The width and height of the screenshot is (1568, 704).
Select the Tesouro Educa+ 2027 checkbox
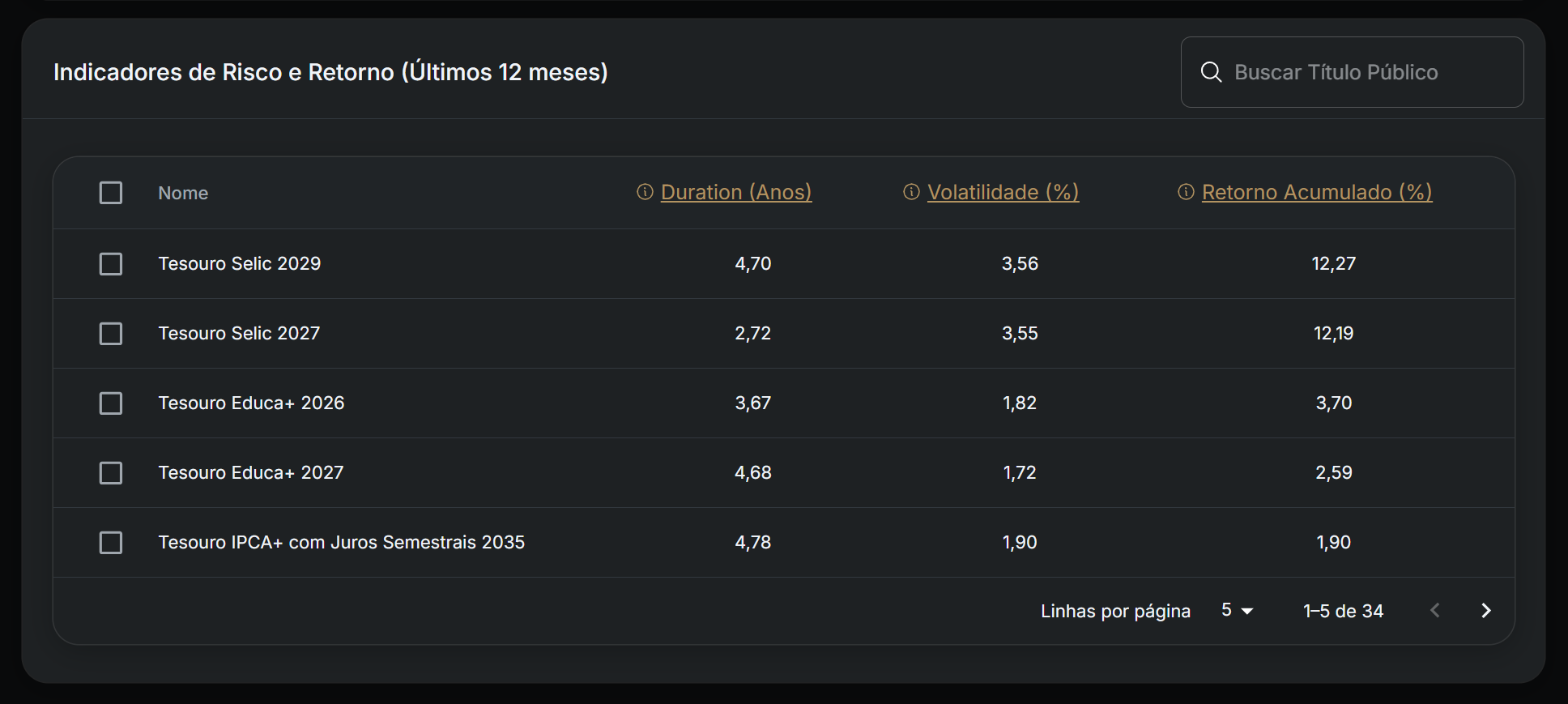[111, 473]
